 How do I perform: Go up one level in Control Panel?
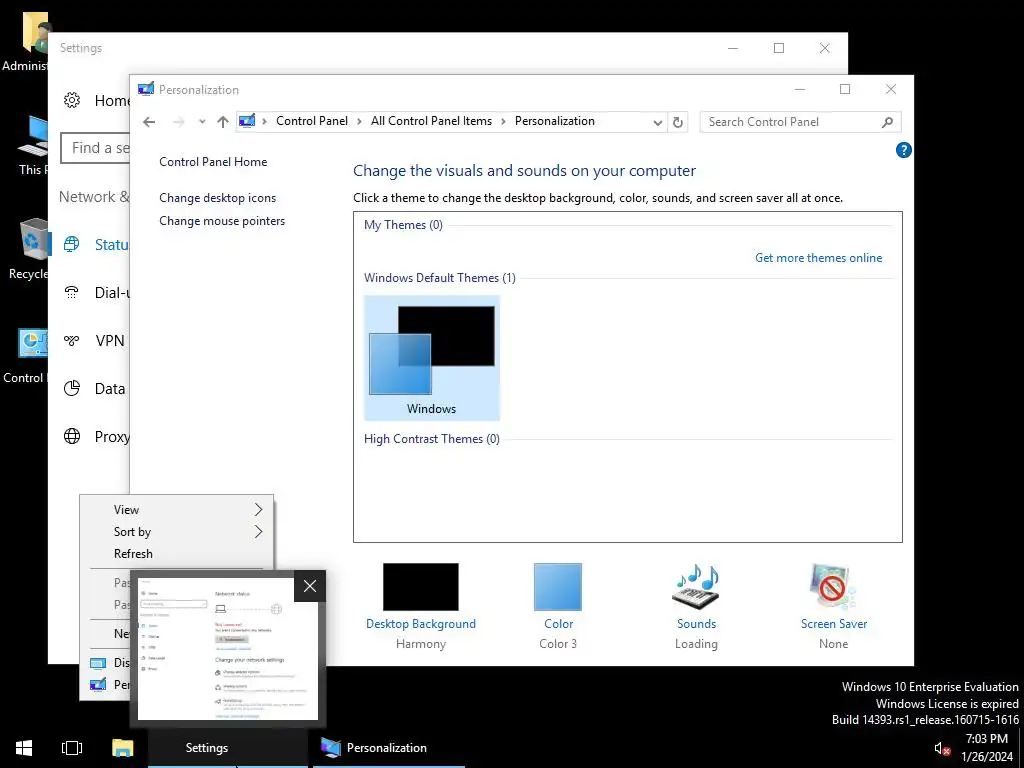coord(223,122)
